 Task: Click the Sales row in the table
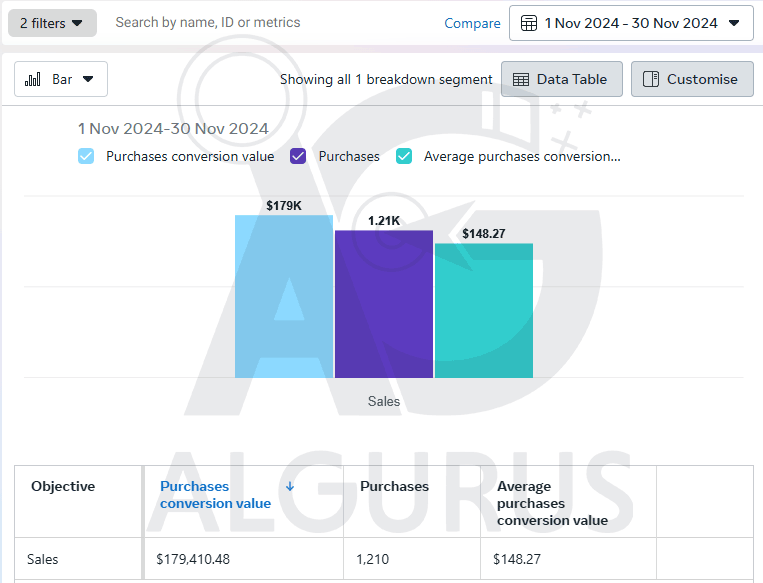point(43,559)
